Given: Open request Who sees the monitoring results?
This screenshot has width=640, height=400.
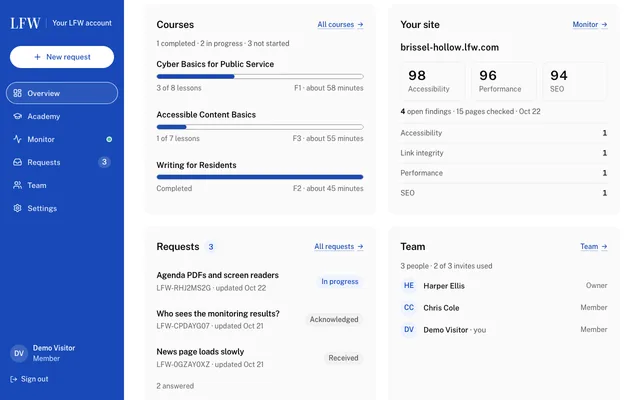Looking at the screenshot, I should click(218, 313).
